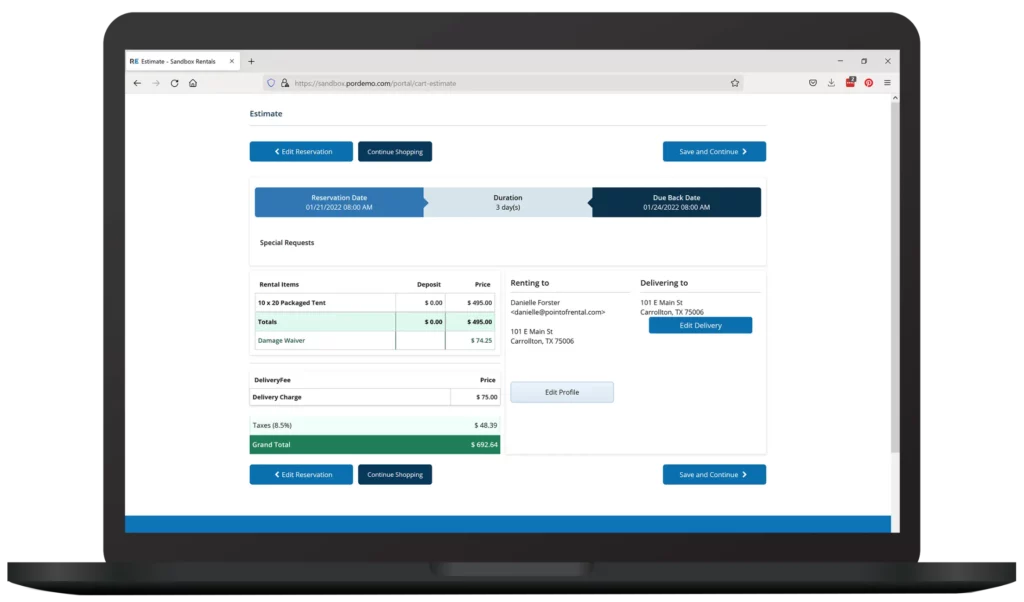Viewport: 1024px width, 602px height.
Task: Click the scrollbar up arrow
Action: coord(895,98)
